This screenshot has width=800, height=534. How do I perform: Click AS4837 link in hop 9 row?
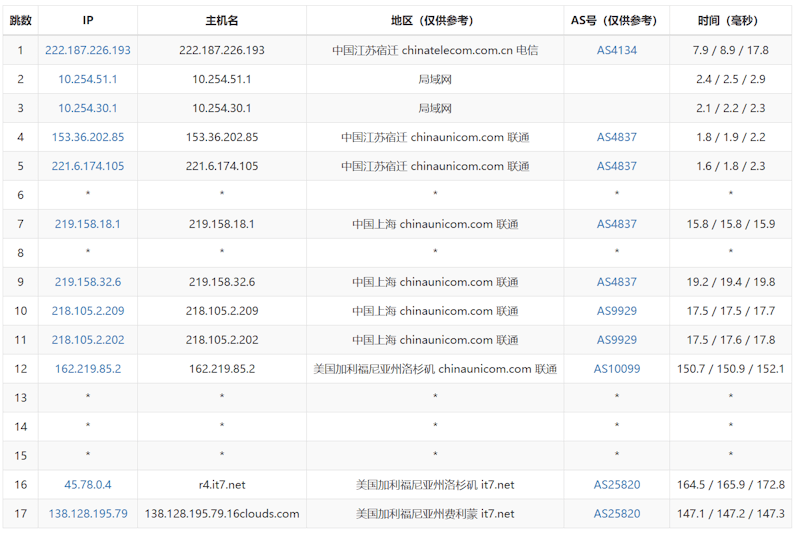pos(617,282)
